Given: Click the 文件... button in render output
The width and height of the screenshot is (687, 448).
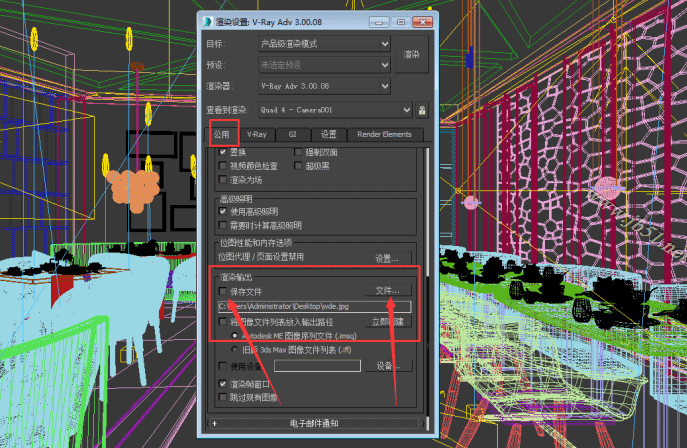Looking at the screenshot, I should pos(386,290).
